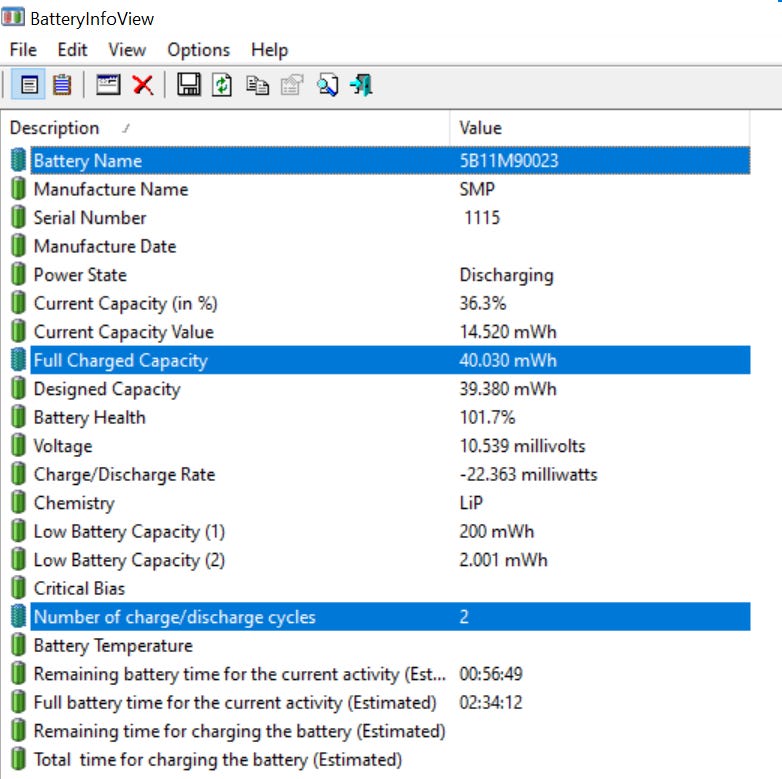Open the Find magnifier icon
The height and width of the screenshot is (779, 782).
(x=328, y=85)
